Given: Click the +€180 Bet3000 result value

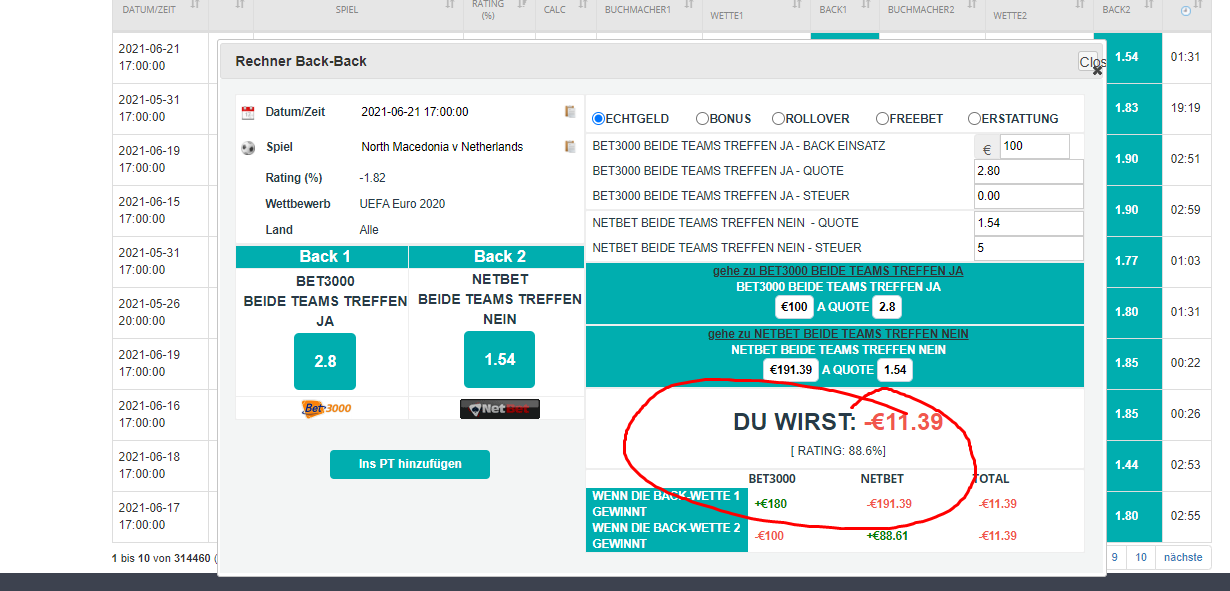Looking at the screenshot, I should pos(770,503).
